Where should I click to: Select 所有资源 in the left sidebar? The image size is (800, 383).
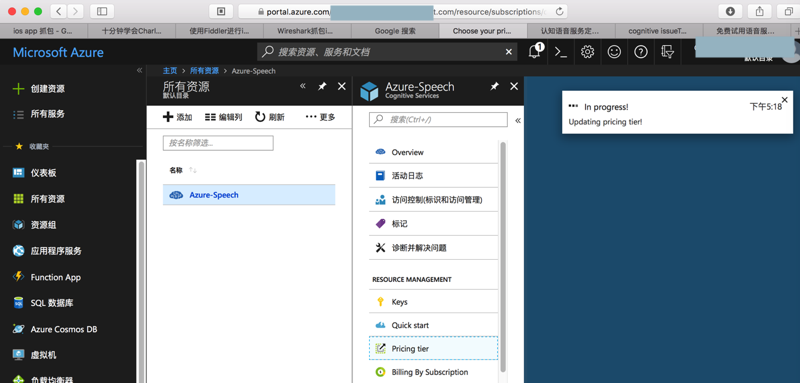(39, 199)
